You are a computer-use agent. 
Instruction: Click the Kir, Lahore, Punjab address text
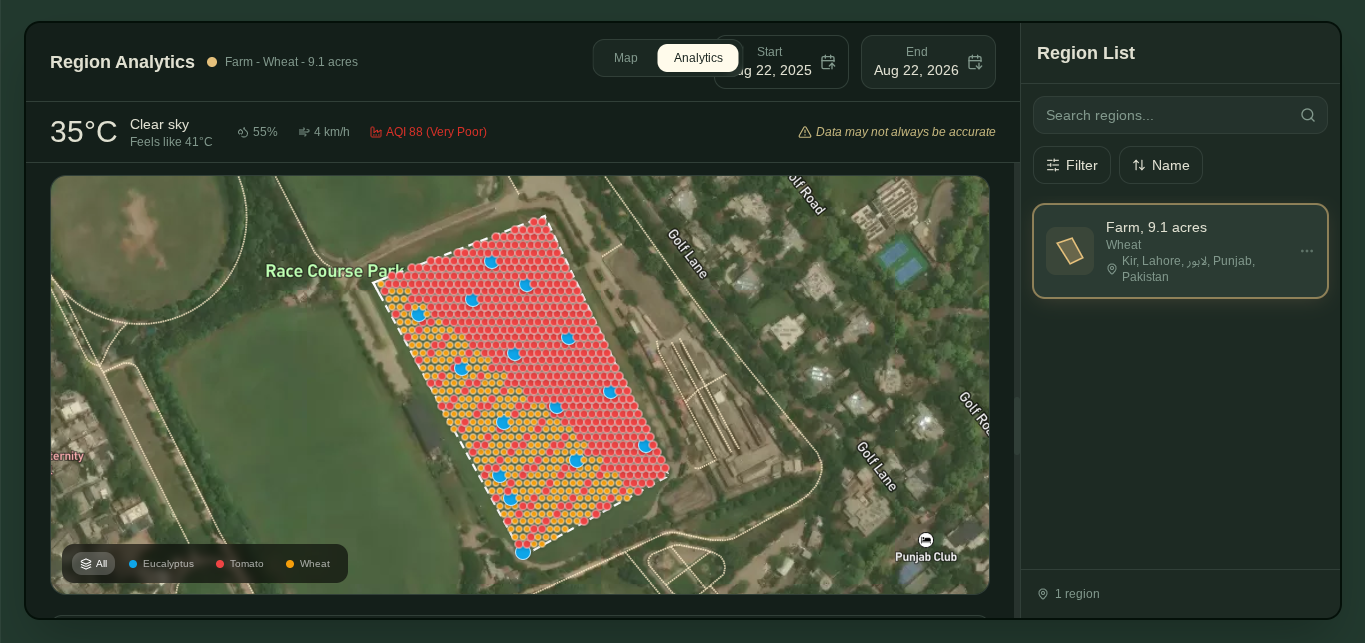click(x=1188, y=269)
